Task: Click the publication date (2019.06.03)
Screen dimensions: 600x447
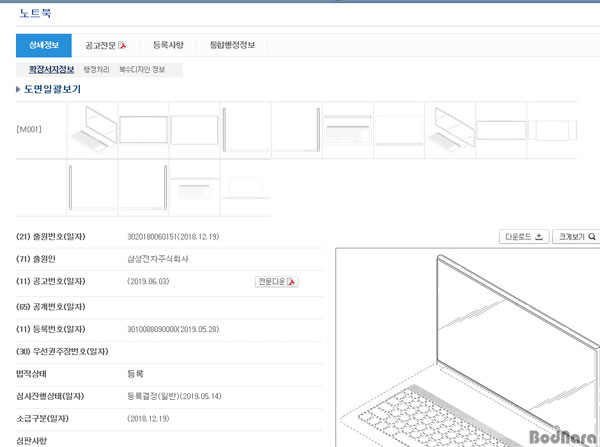Action: click(x=148, y=282)
